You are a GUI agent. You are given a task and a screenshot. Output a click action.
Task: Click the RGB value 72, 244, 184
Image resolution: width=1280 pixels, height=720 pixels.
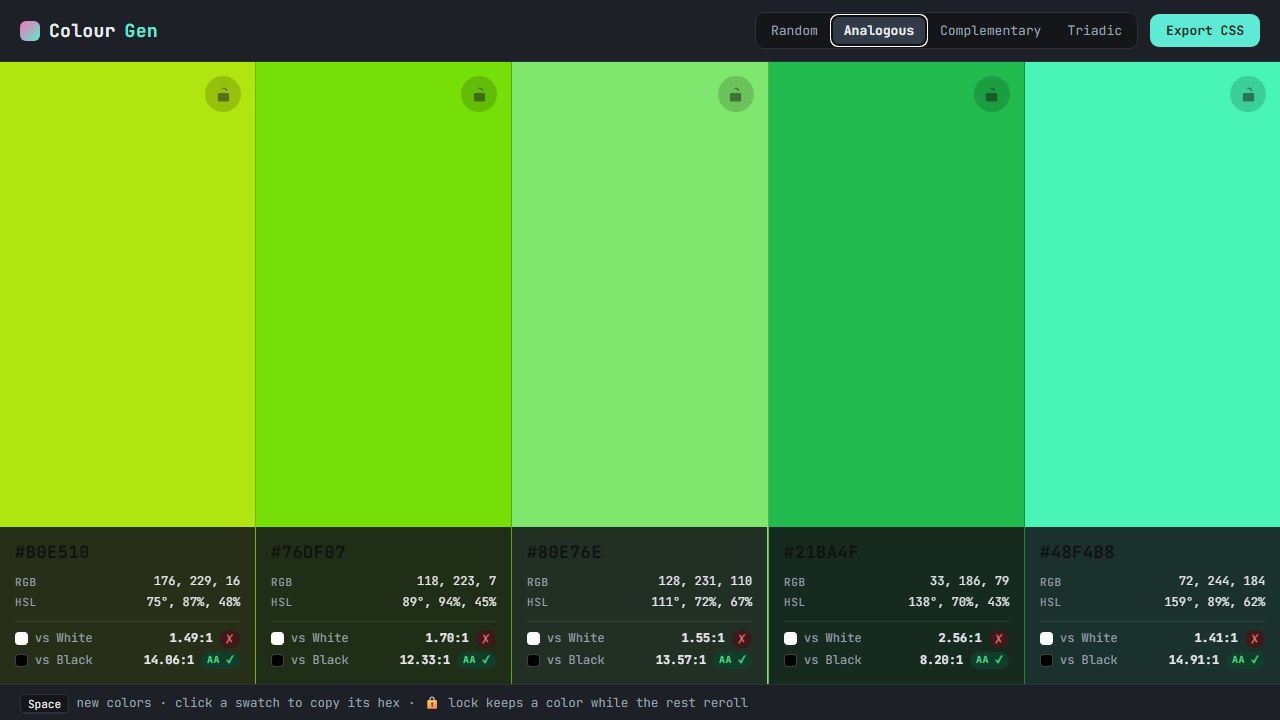[1222, 581]
